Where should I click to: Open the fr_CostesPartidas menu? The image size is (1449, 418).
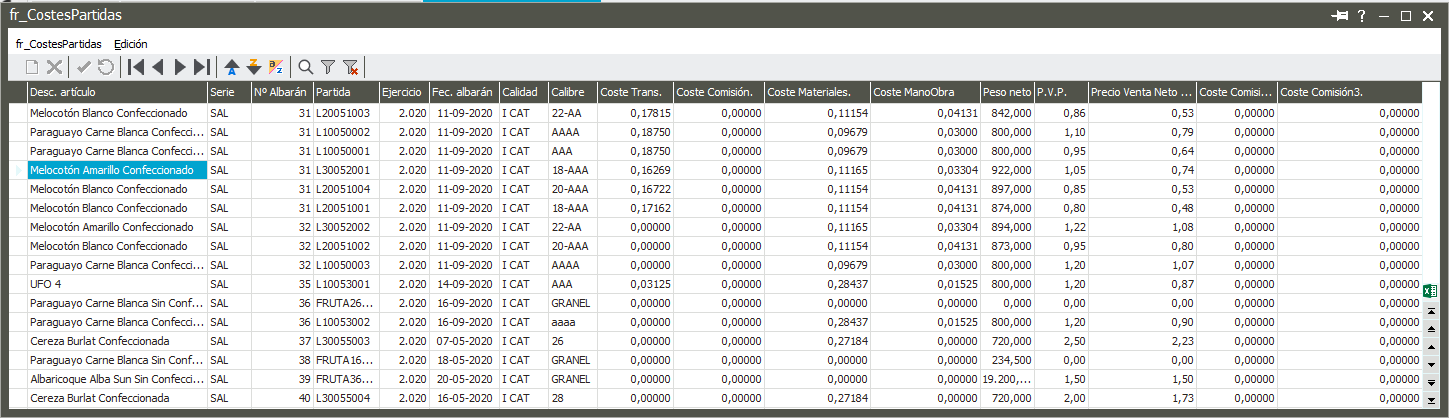[x=58, y=44]
